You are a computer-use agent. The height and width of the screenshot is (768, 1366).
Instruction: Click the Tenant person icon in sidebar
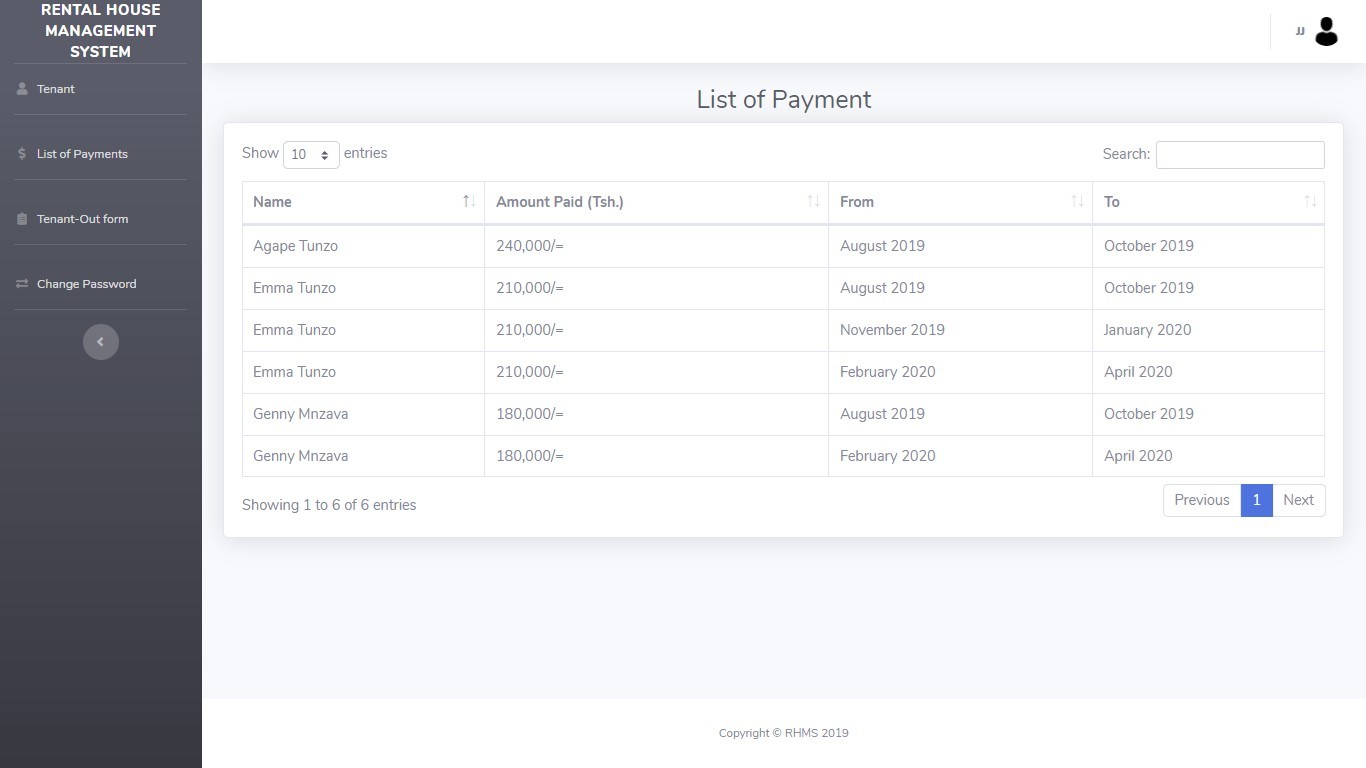coord(22,89)
